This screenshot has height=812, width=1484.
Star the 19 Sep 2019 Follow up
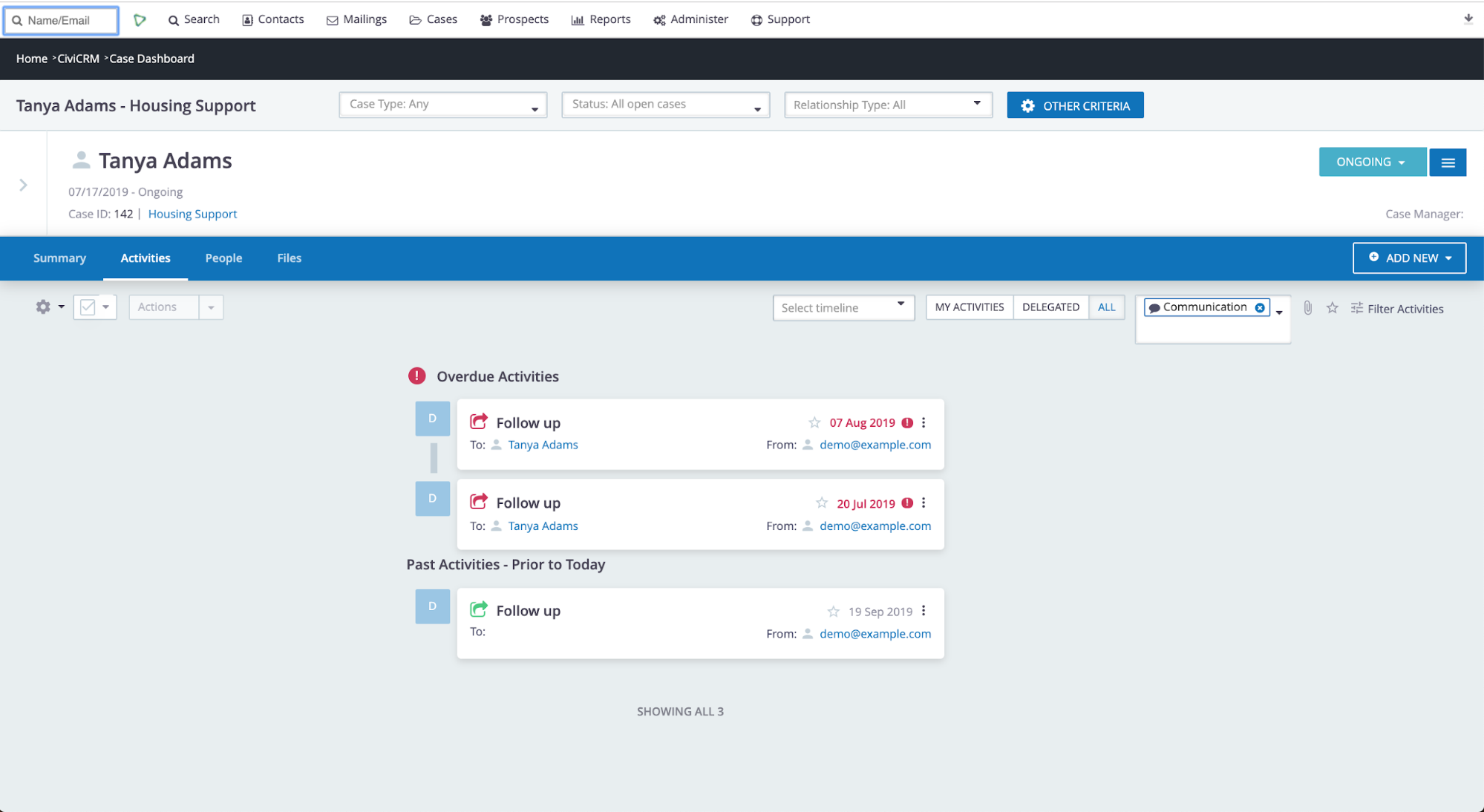click(x=833, y=612)
